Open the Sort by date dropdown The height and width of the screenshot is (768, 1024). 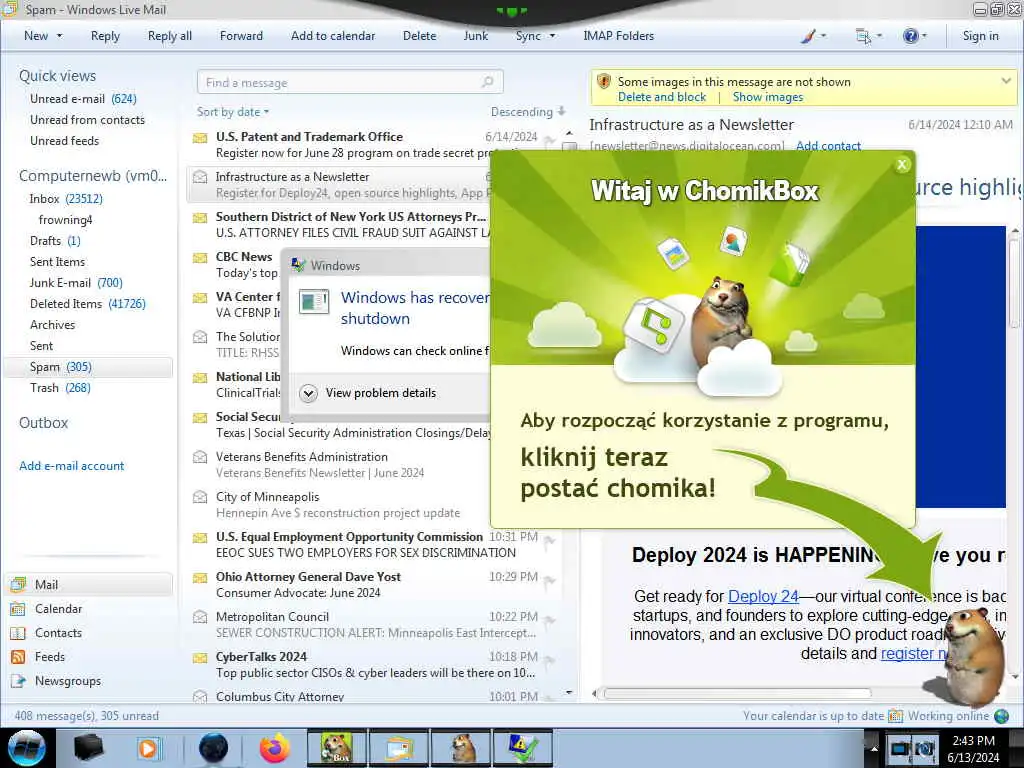click(232, 112)
